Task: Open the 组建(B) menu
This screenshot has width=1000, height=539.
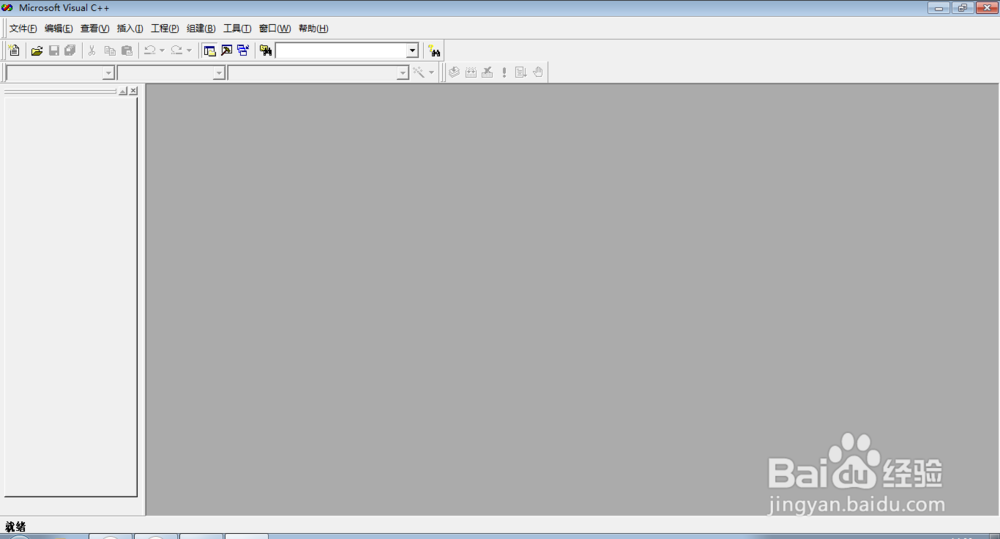Action: pyautogui.click(x=201, y=29)
